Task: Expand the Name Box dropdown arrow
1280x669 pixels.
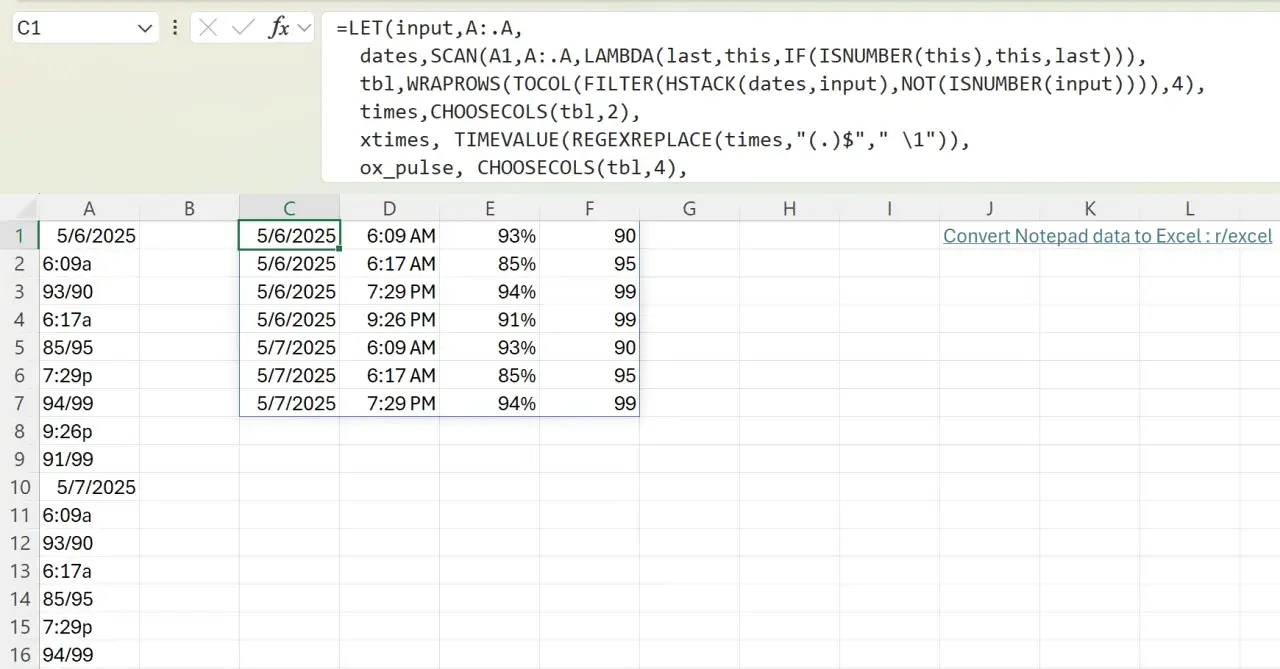Action: point(144,29)
